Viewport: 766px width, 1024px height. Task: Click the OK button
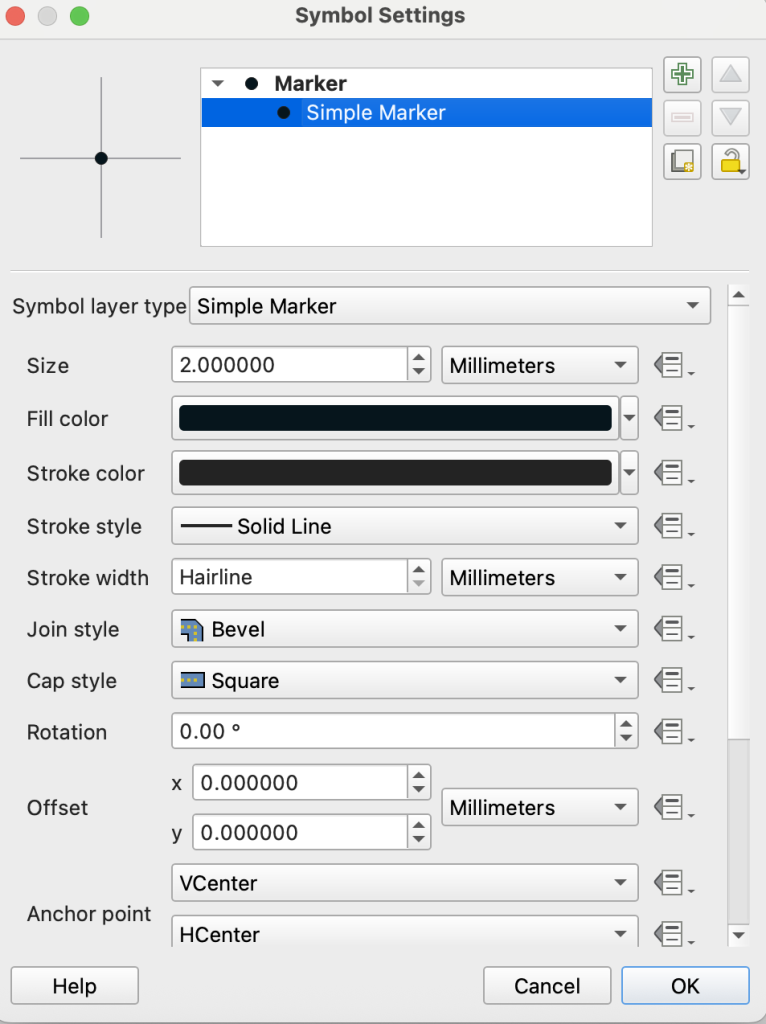pyautogui.click(x=685, y=986)
